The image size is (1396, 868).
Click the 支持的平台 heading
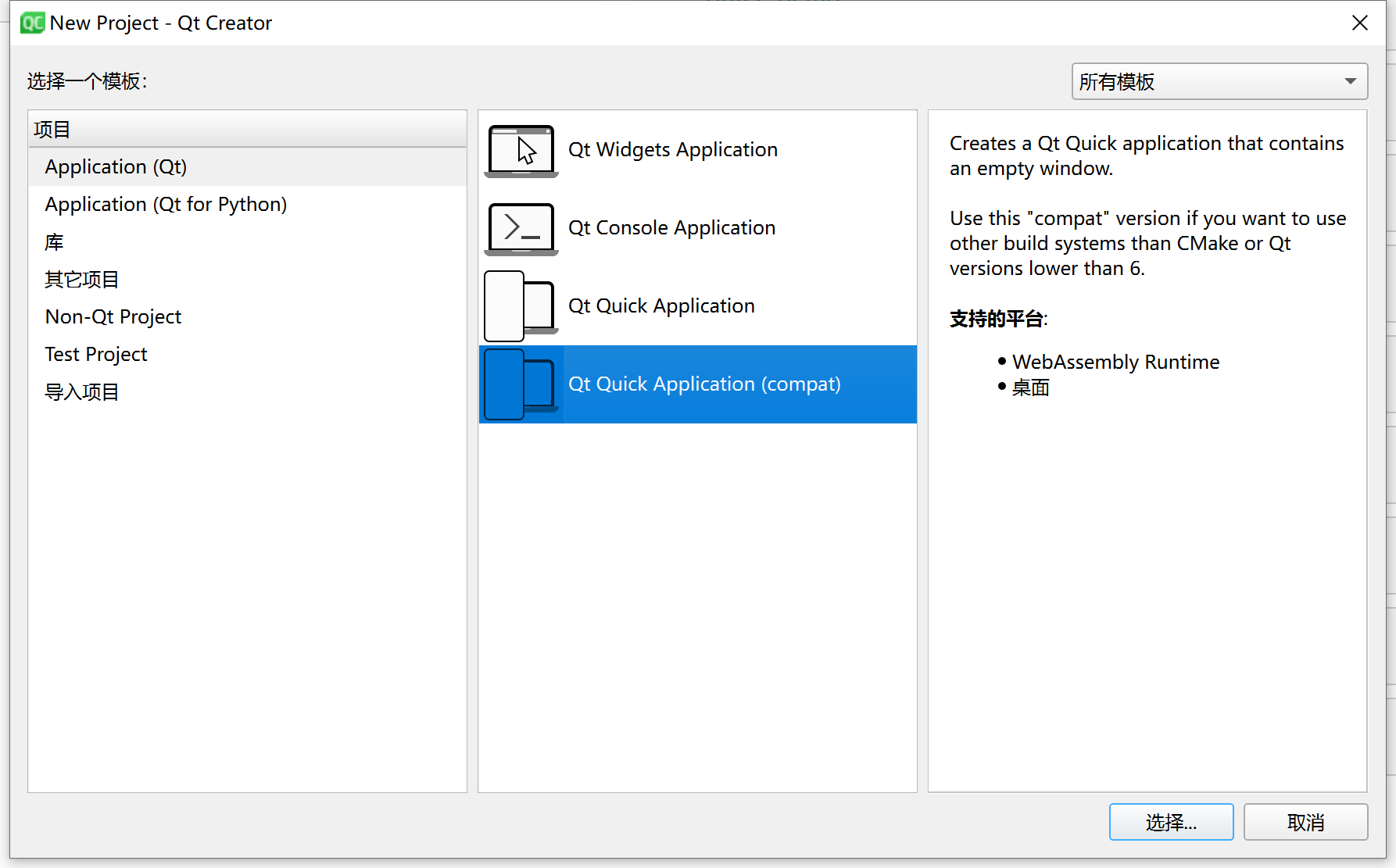tap(997, 319)
